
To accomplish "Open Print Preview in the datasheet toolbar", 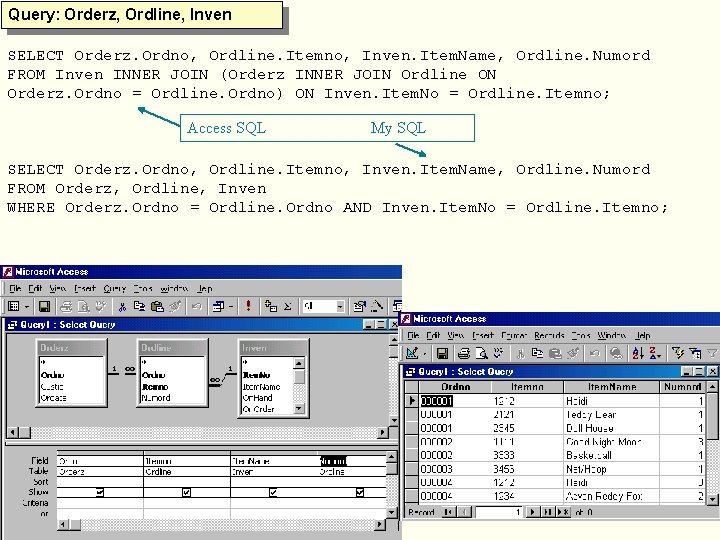I will [x=481, y=353].
